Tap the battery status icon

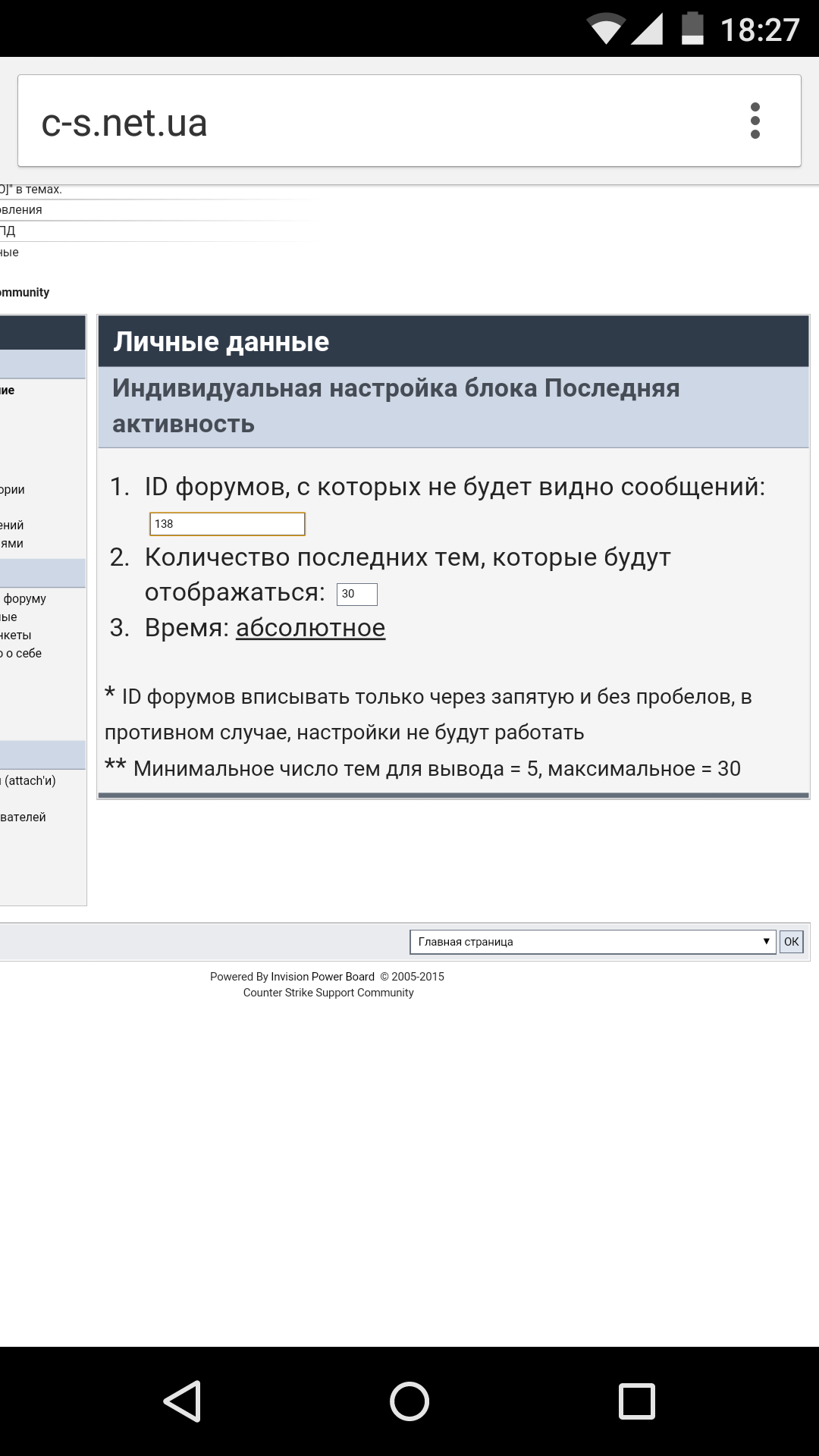pos(692,29)
